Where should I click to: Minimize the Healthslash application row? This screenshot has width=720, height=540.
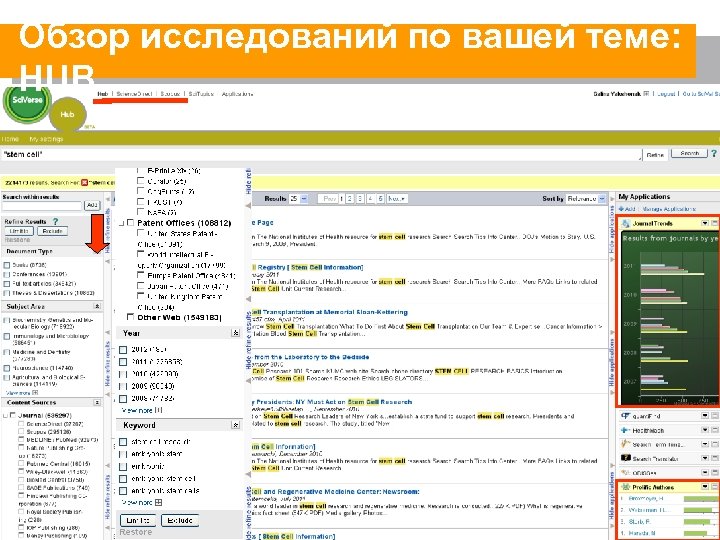coord(714,430)
